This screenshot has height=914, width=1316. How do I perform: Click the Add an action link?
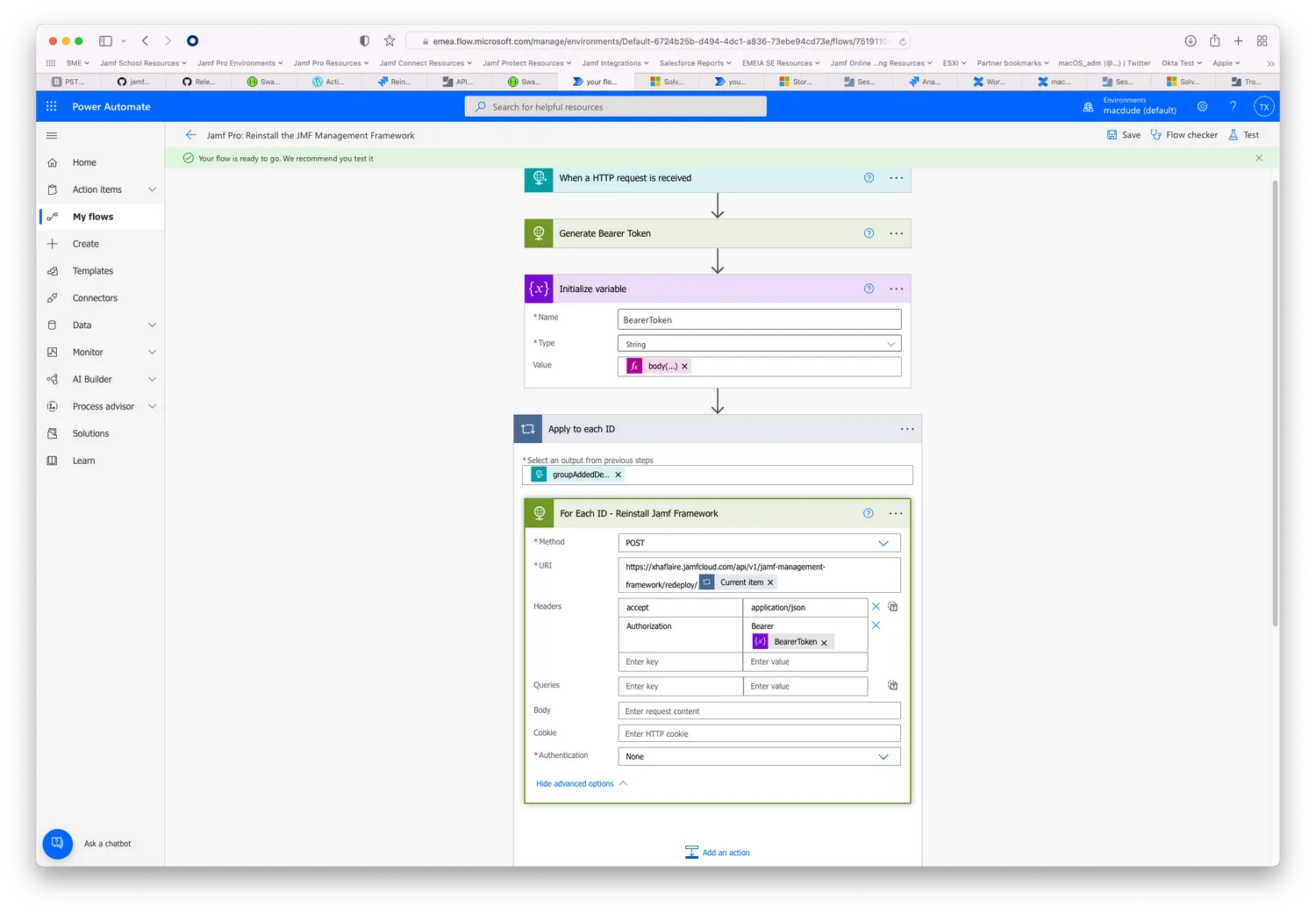point(725,852)
